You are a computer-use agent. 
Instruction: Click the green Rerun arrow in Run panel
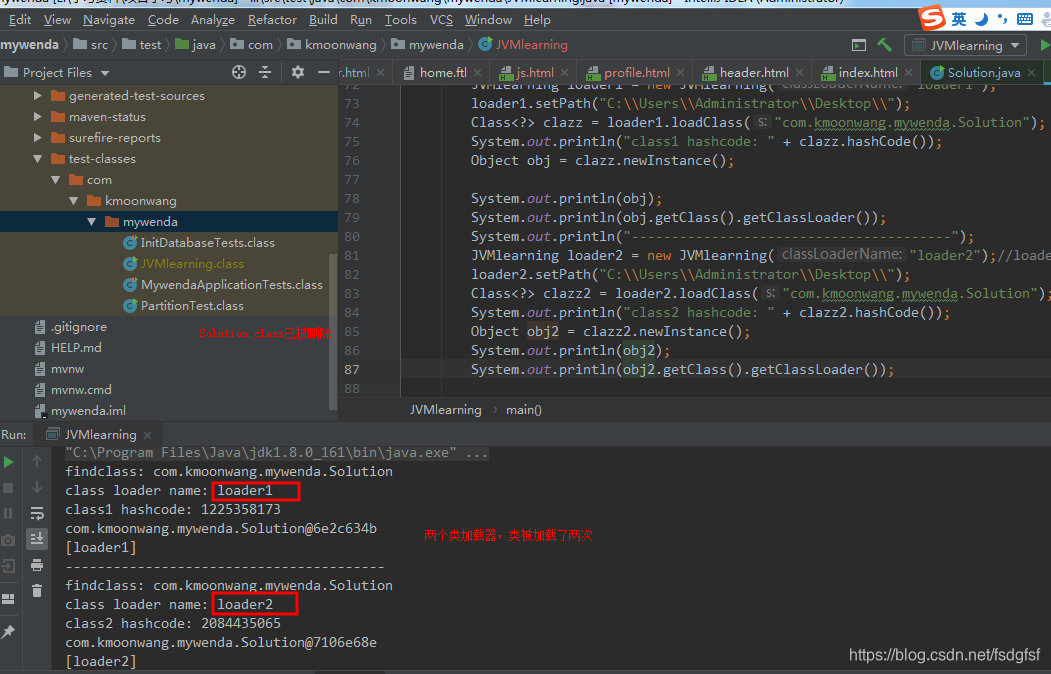click(x=9, y=462)
